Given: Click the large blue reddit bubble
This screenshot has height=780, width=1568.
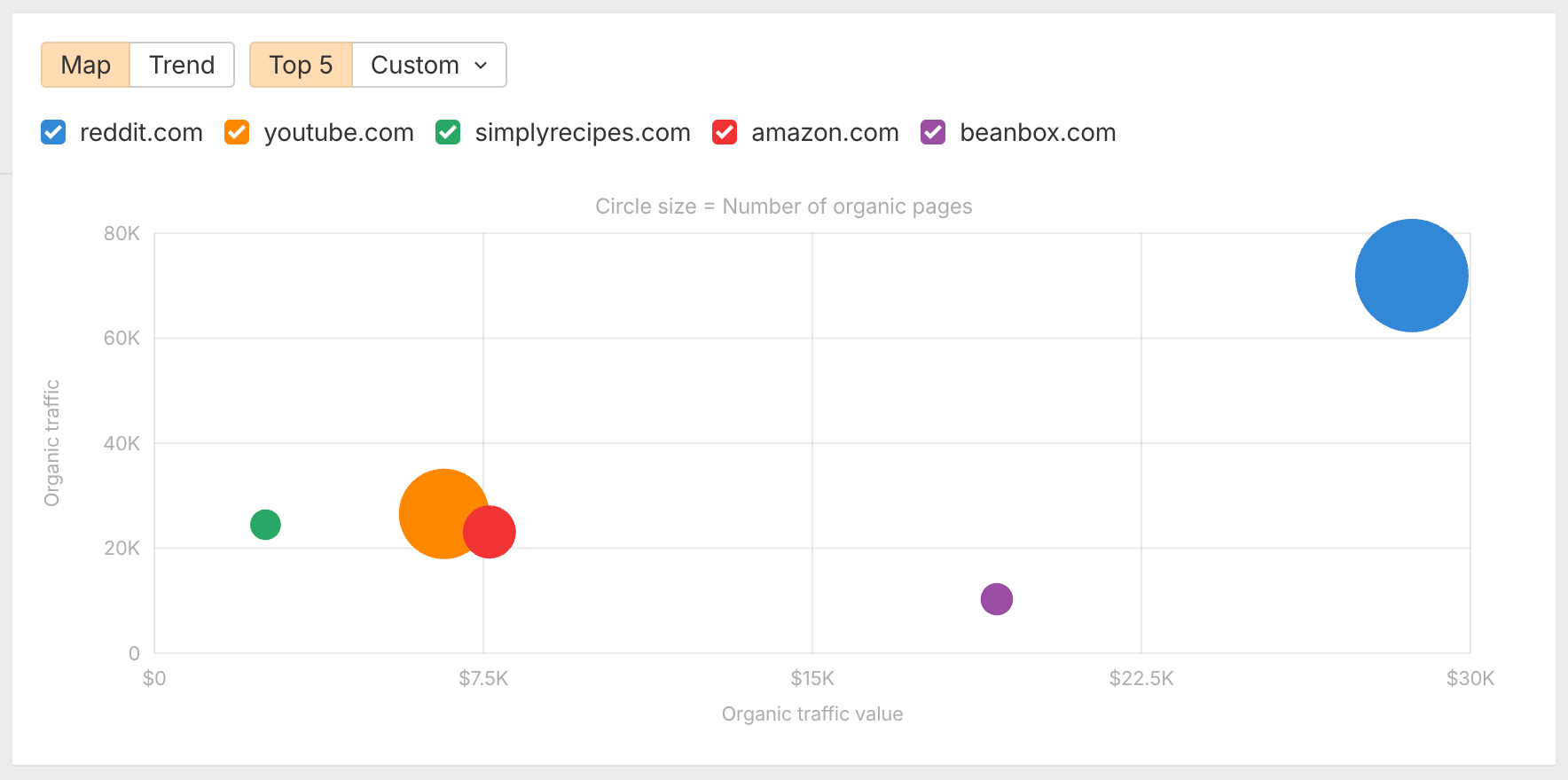Looking at the screenshot, I should pyautogui.click(x=1411, y=276).
